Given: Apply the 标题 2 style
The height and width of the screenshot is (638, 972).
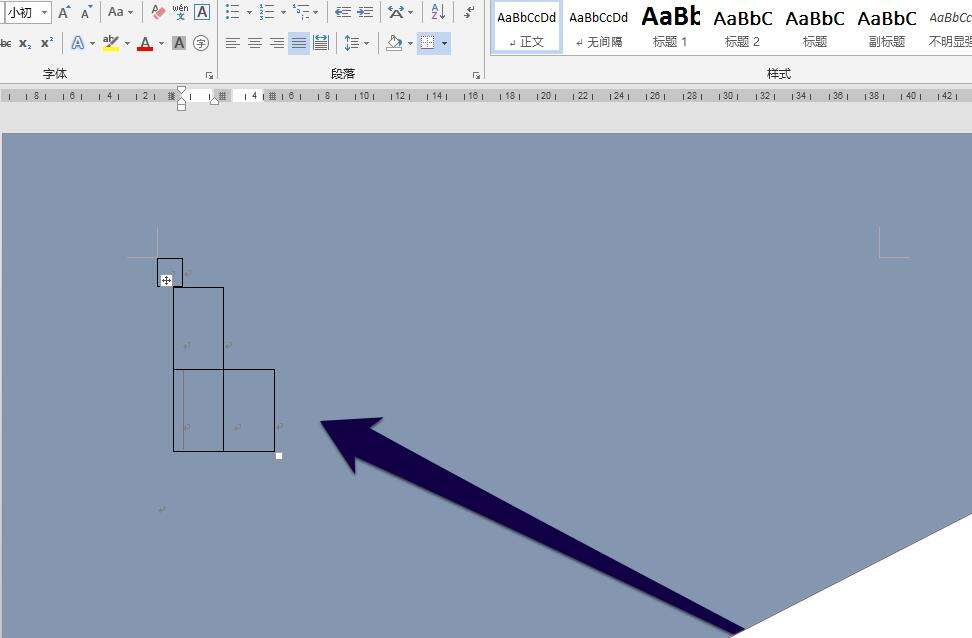Looking at the screenshot, I should pos(742,27).
